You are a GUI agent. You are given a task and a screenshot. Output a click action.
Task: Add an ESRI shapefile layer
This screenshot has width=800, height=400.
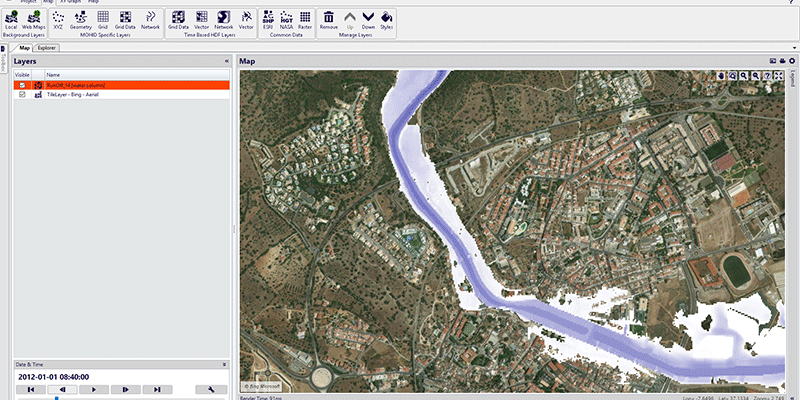(x=268, y=20)
